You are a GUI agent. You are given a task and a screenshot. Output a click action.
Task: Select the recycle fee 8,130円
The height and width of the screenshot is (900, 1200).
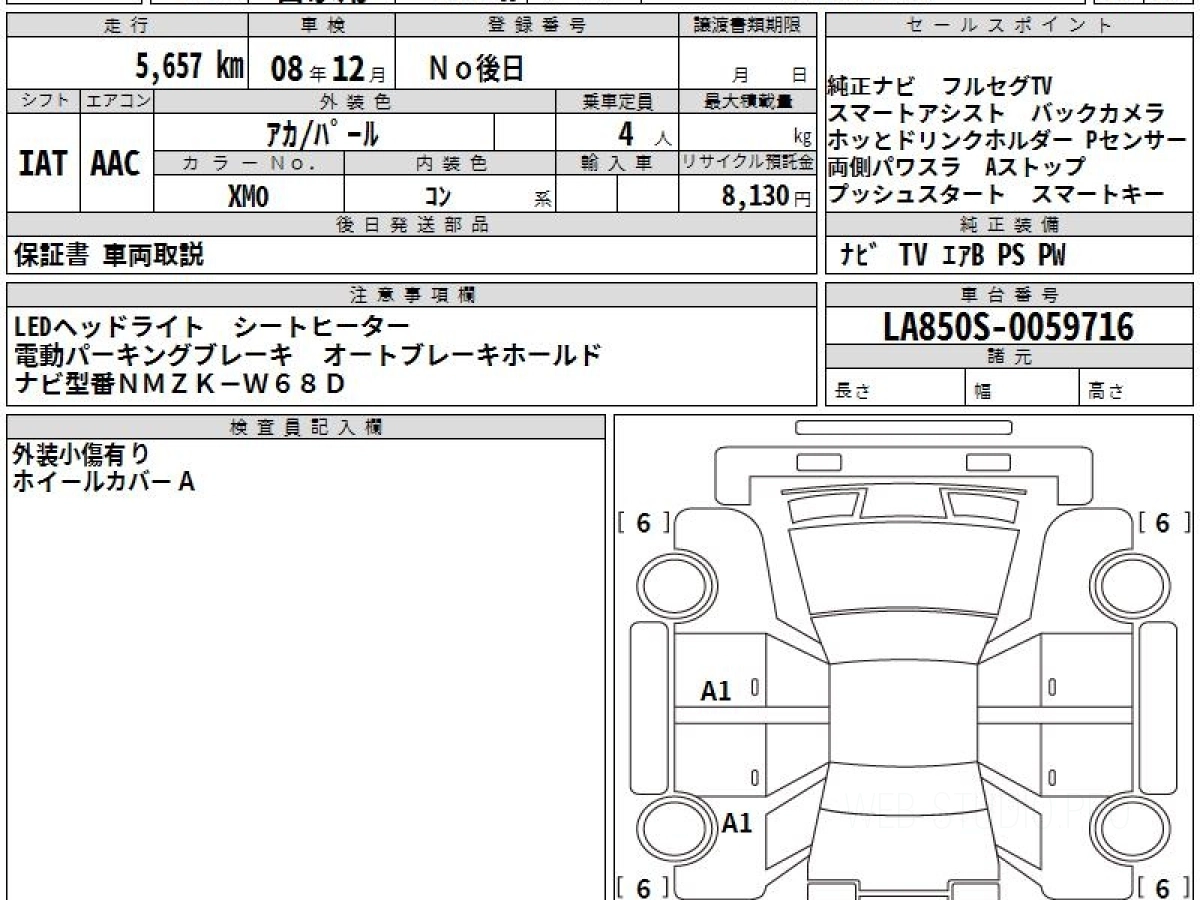pyautogui.click(x=767, y=195)
